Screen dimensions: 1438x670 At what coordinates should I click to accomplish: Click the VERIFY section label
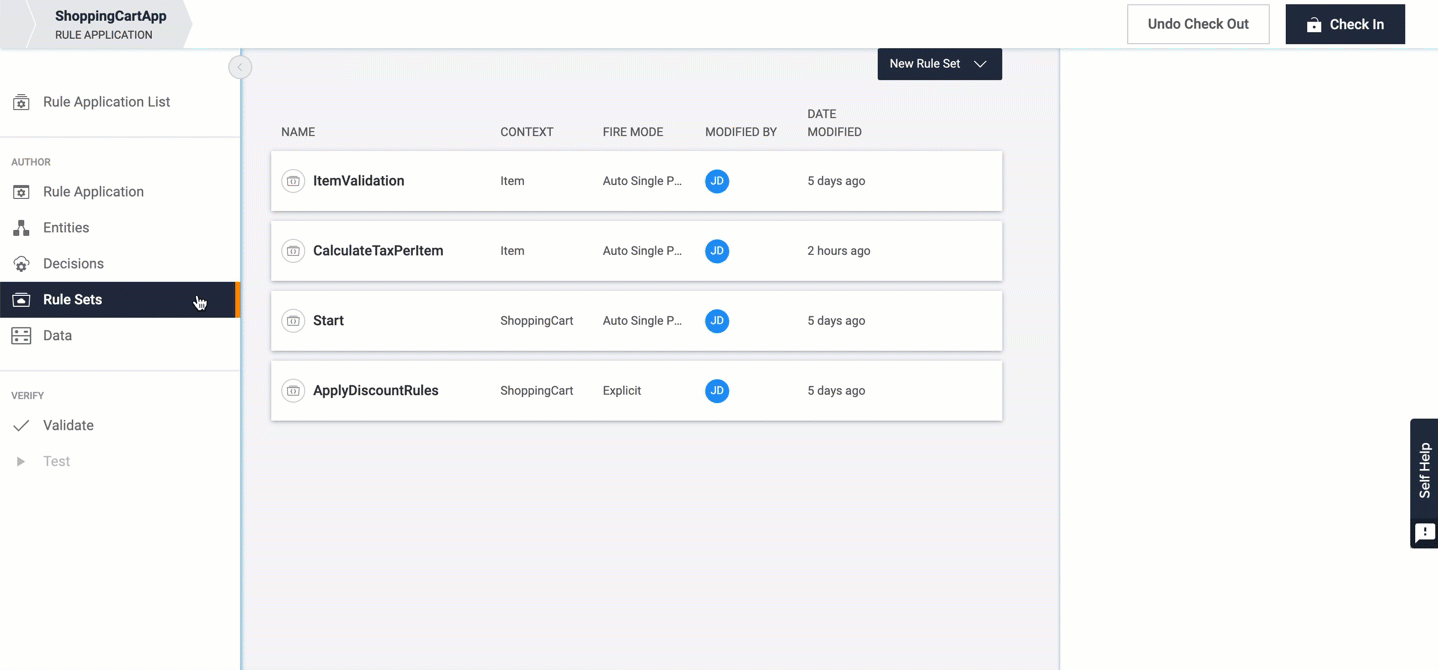pos(27,396)
